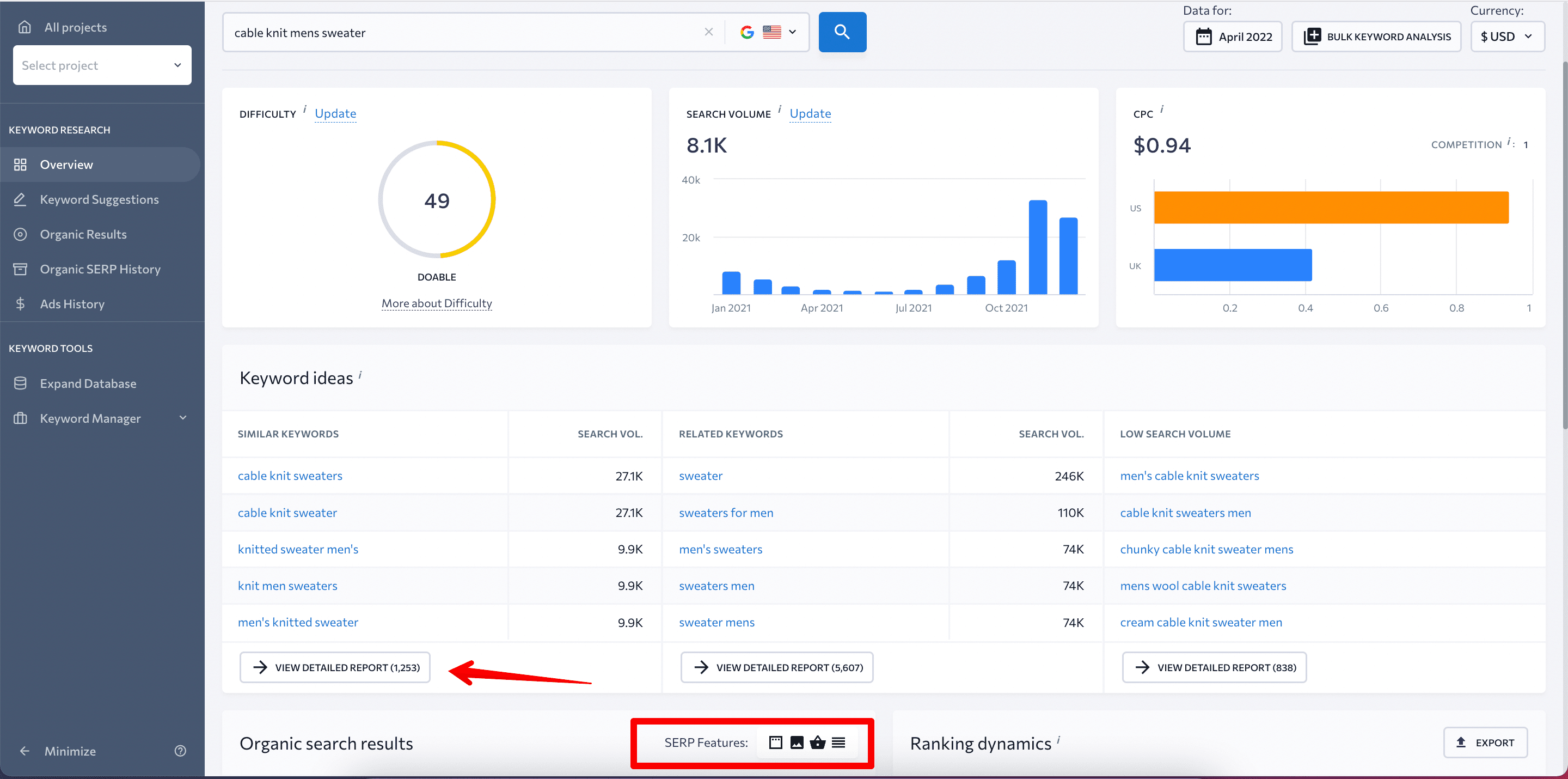The image size is (1568, 779).
Task: Open Keyword Suggestions in the sidebar
Action: tap(99, 199)
